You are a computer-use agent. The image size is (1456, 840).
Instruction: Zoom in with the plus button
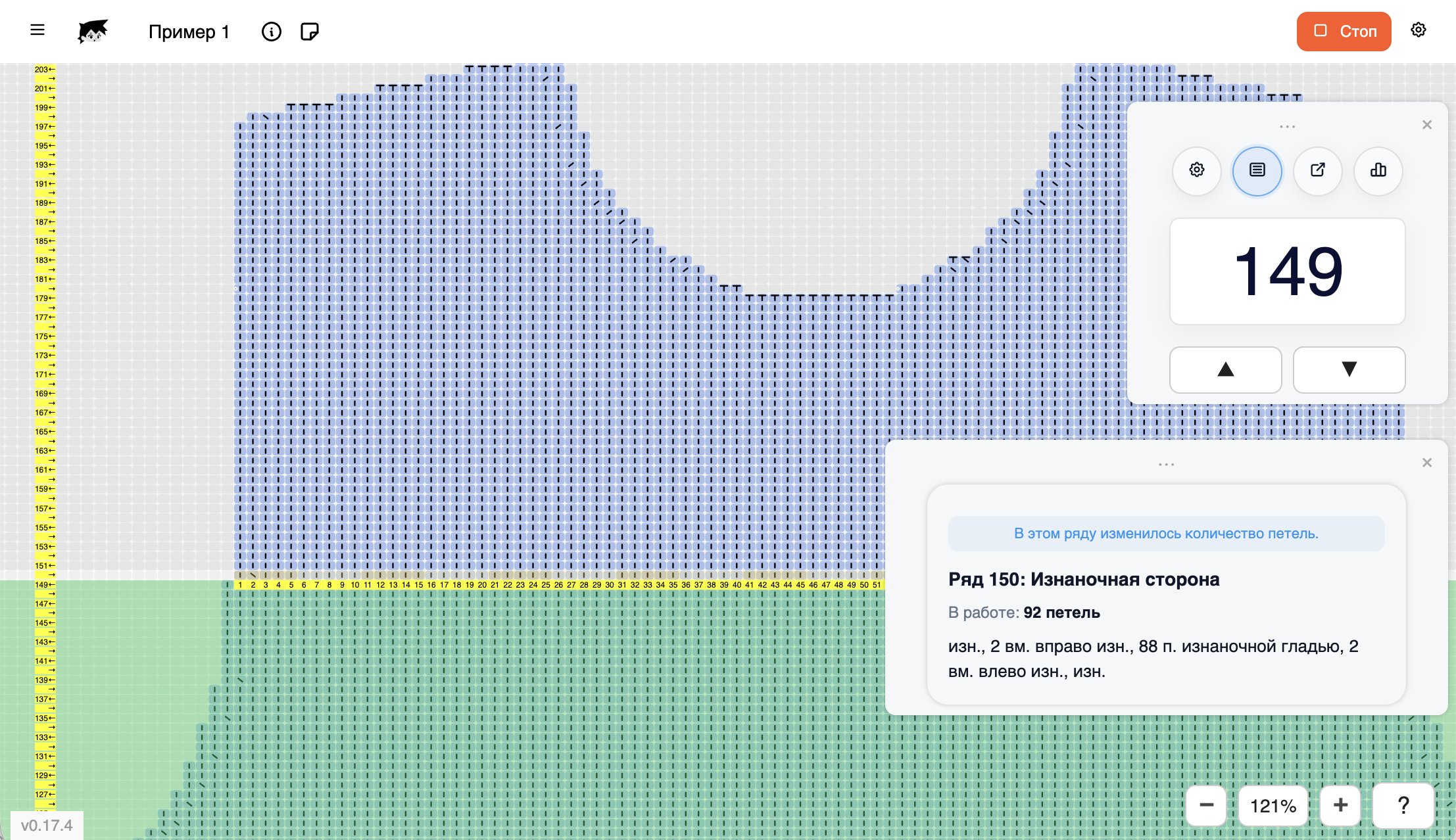tap(1341, 805)
